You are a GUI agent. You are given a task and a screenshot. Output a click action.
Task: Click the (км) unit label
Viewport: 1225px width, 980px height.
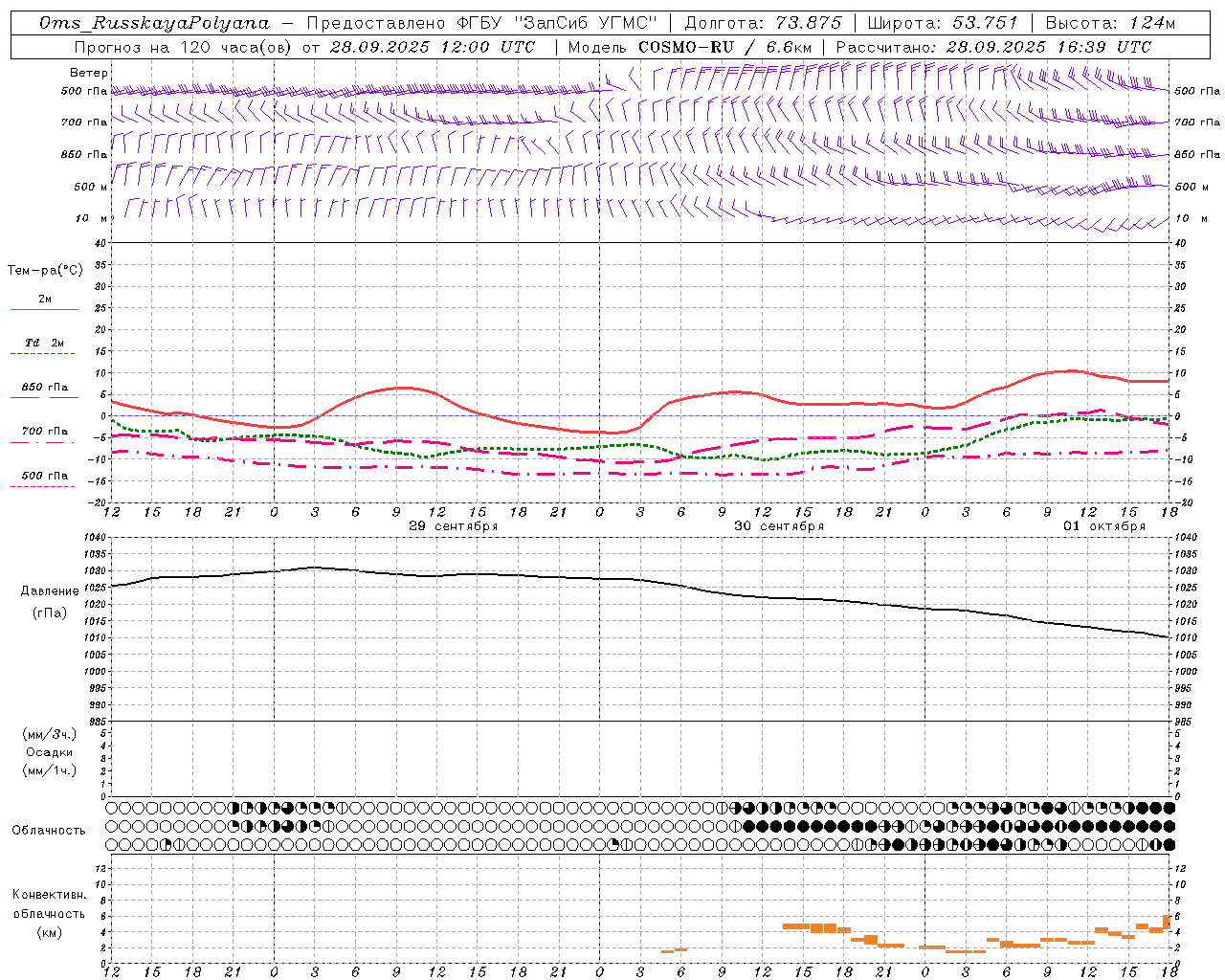click(x=50, y=932)
